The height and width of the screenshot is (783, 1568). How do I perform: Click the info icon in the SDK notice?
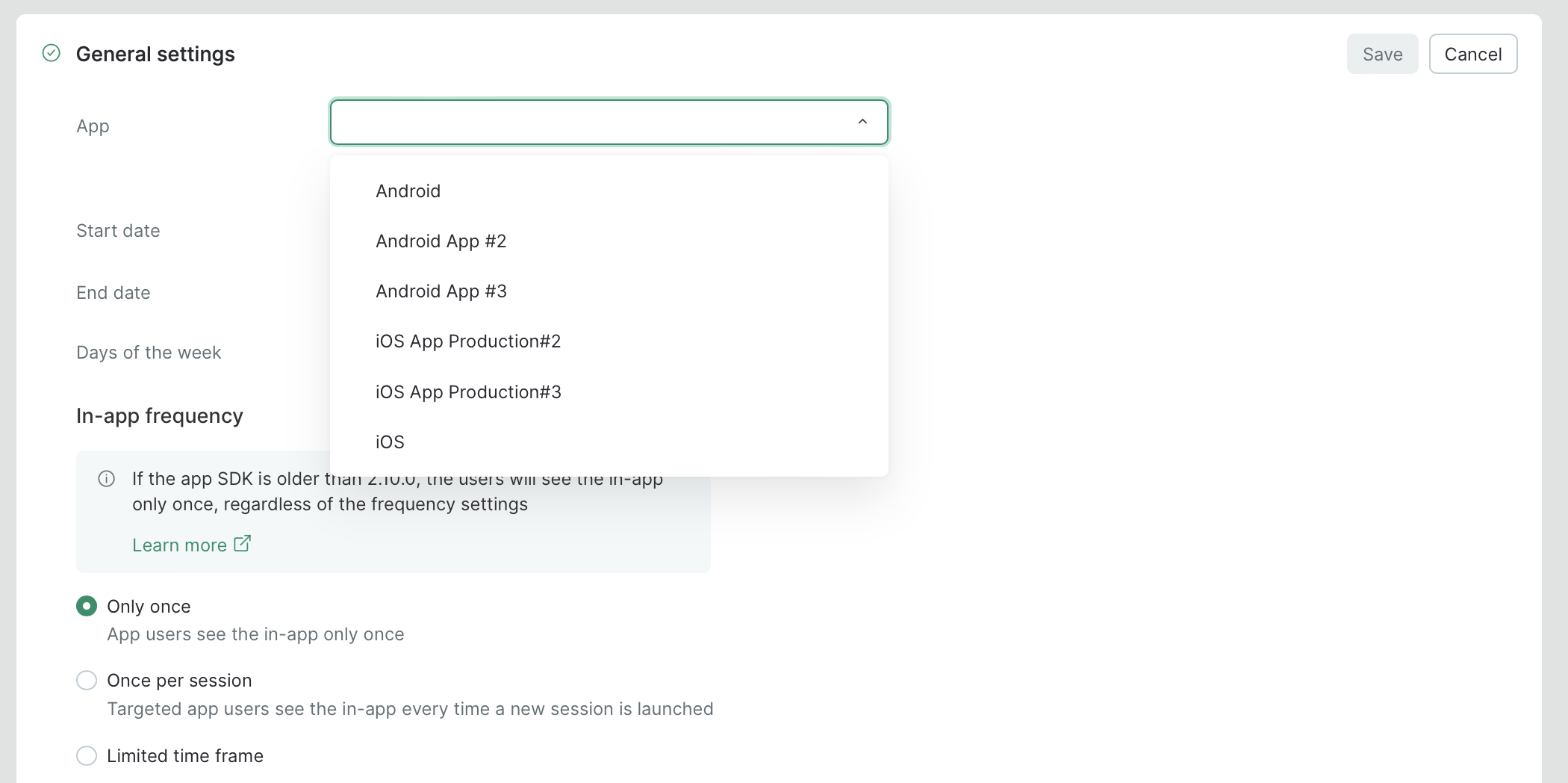click(107, 479)
